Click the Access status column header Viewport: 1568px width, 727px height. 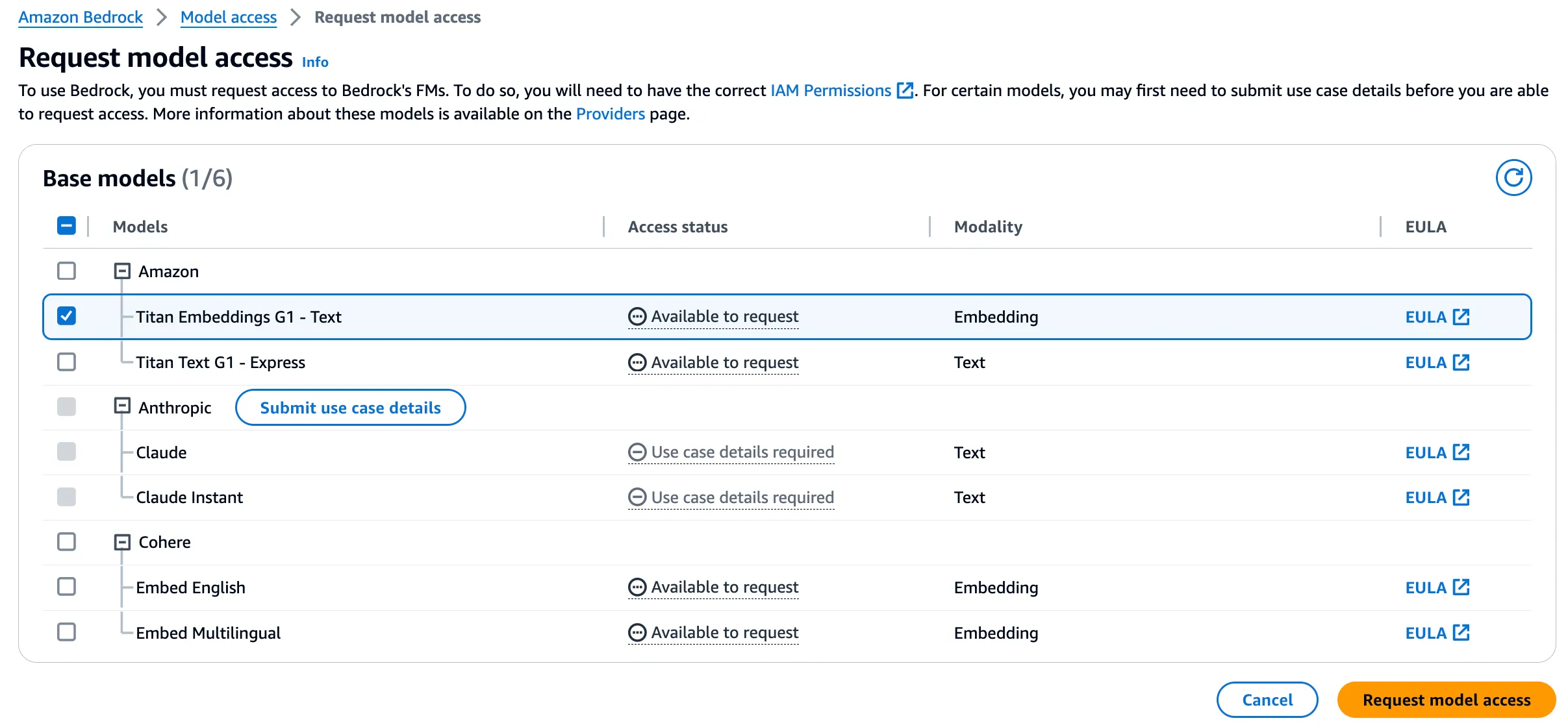(x=677, y=227)
